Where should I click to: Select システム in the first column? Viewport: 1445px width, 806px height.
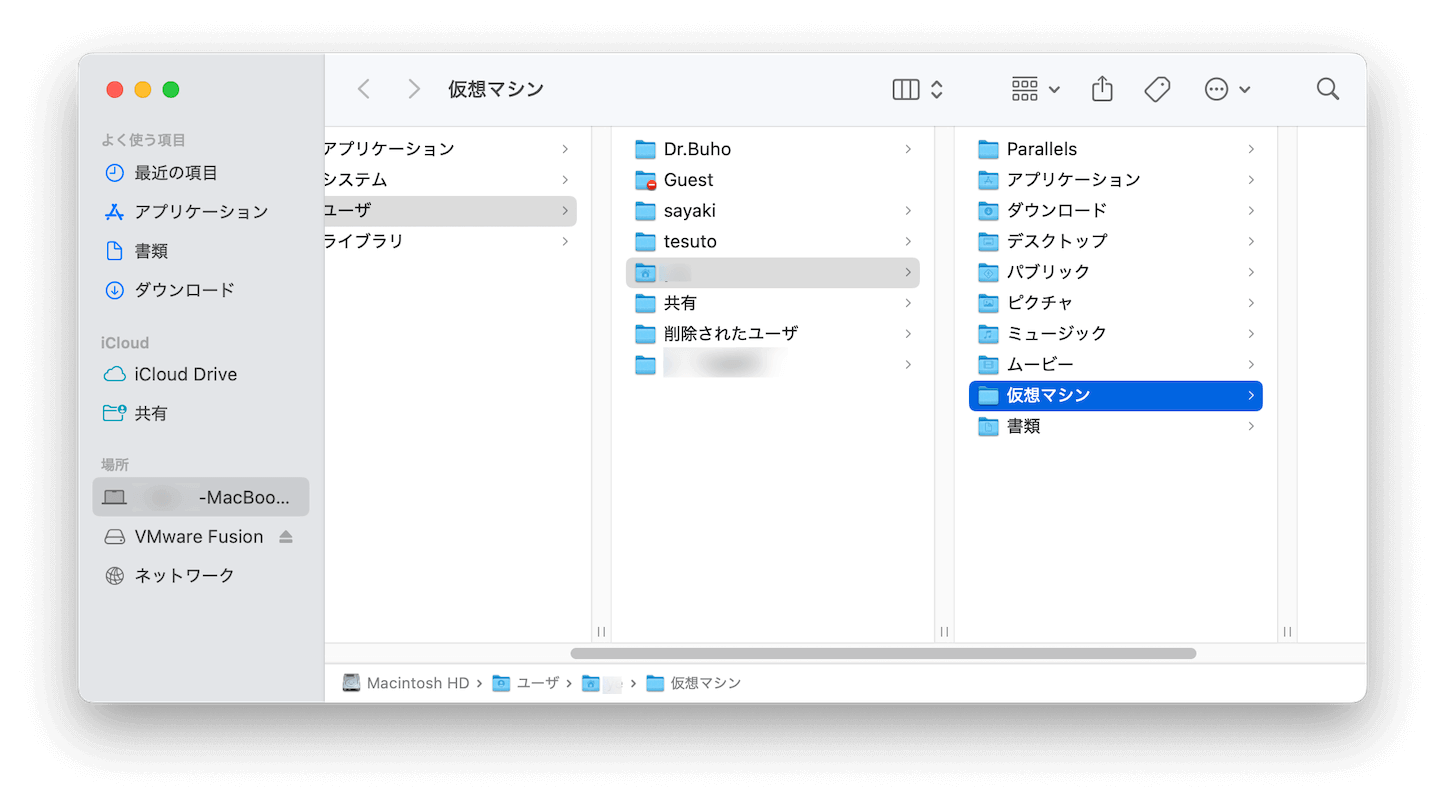tap(451, 180)
